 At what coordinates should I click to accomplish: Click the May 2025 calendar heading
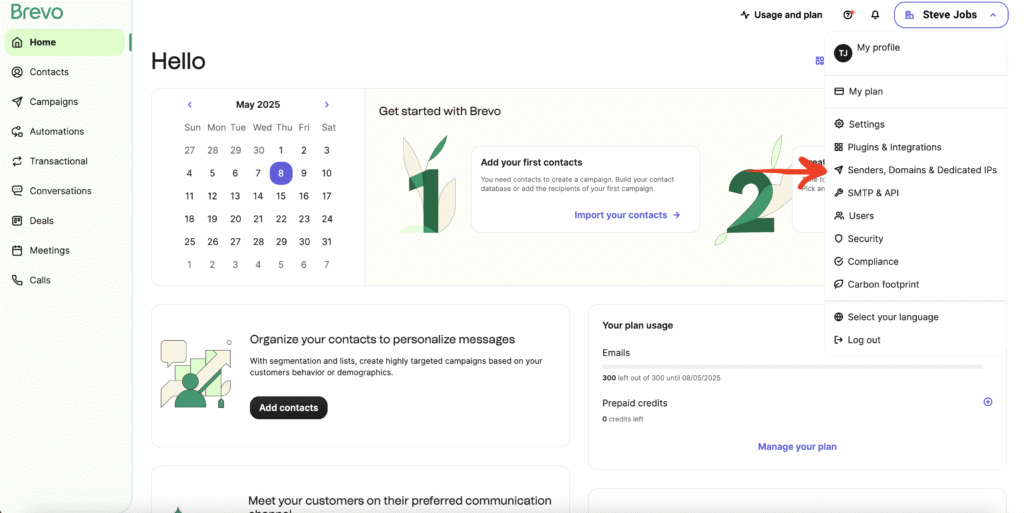click(258, 104)
